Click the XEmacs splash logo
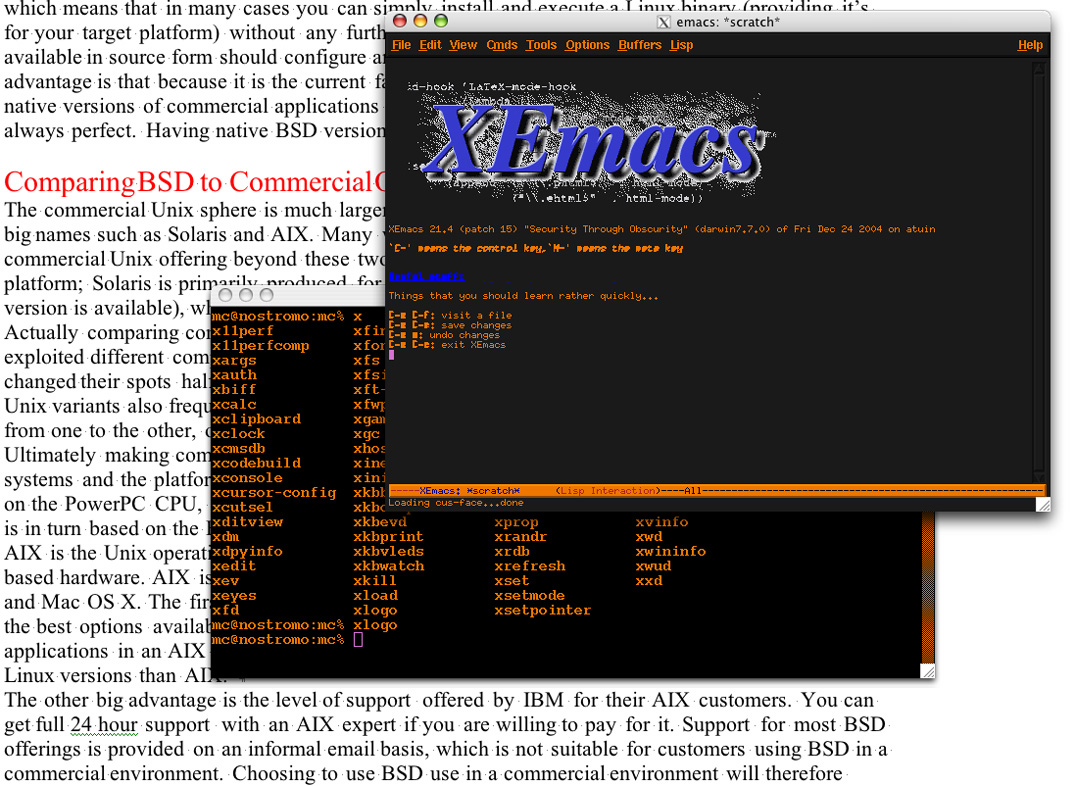1075x786 pixels. pos(593,141)
